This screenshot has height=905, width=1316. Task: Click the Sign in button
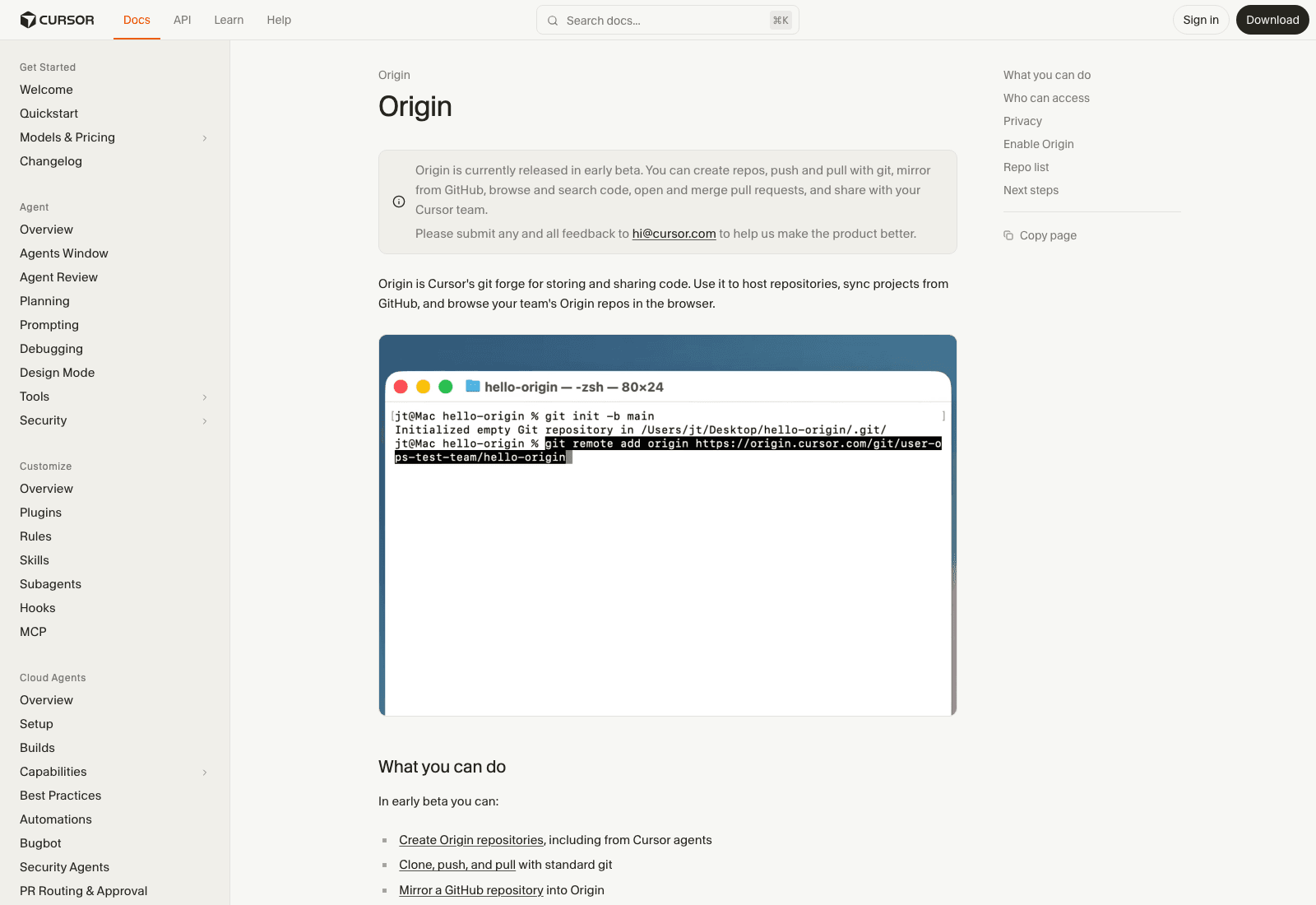pyautogui.click(x=1201, y=20)
